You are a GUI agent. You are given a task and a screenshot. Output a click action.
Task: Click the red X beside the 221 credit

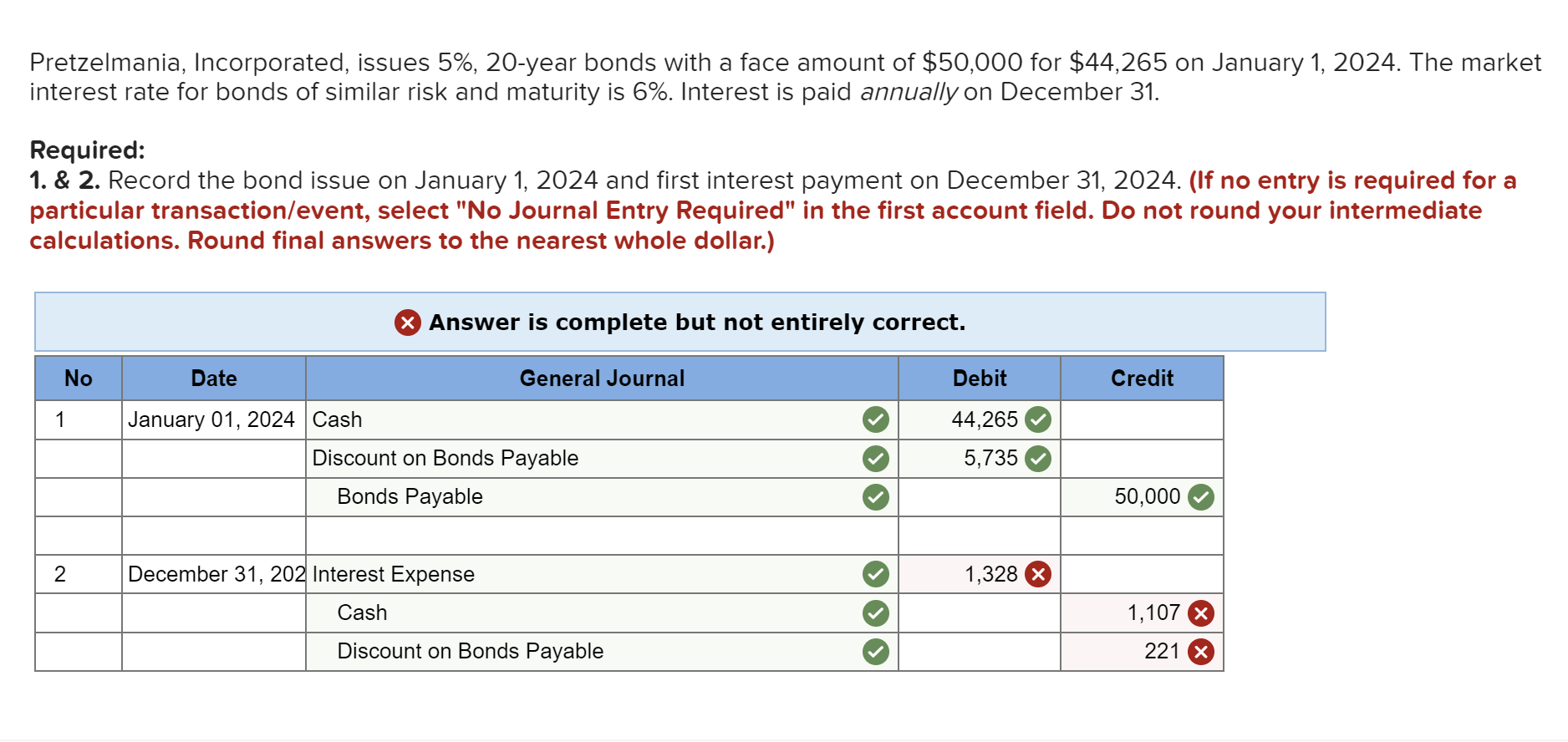coord(1201,651)
